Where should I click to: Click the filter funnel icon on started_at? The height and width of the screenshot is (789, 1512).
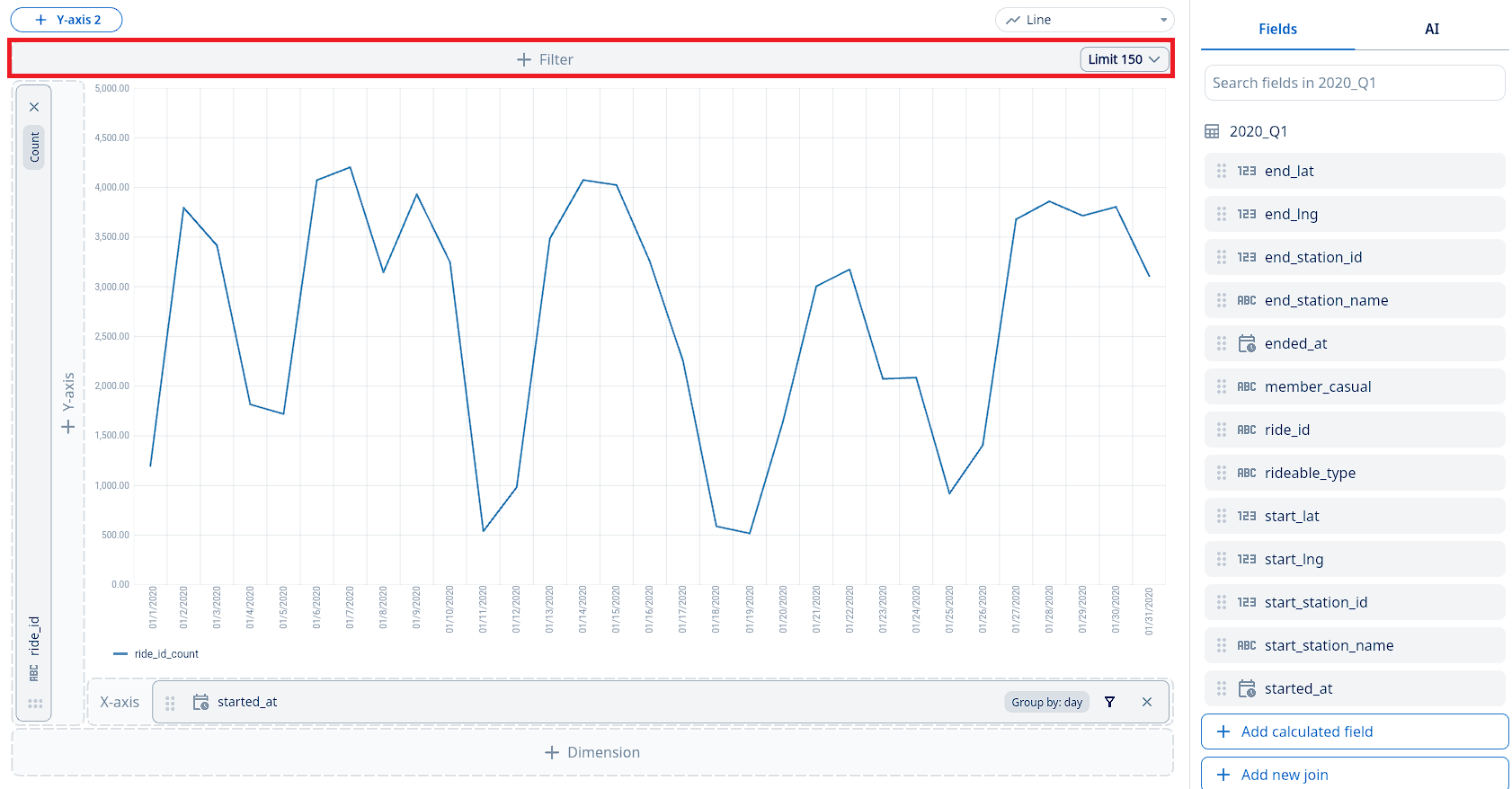pyautogui.click(x=1109, y=702)
